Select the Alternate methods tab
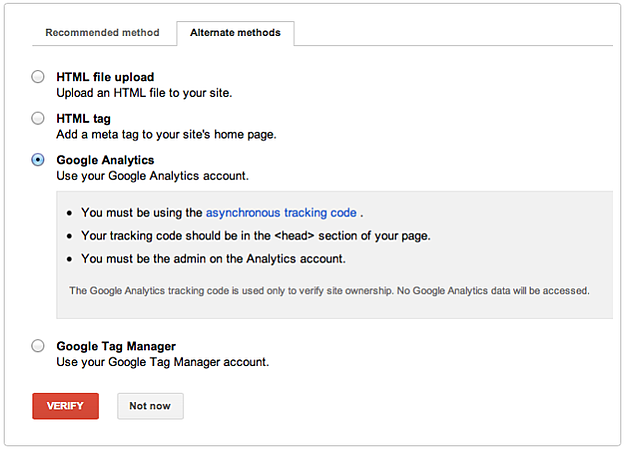 [x=235, y=33]
